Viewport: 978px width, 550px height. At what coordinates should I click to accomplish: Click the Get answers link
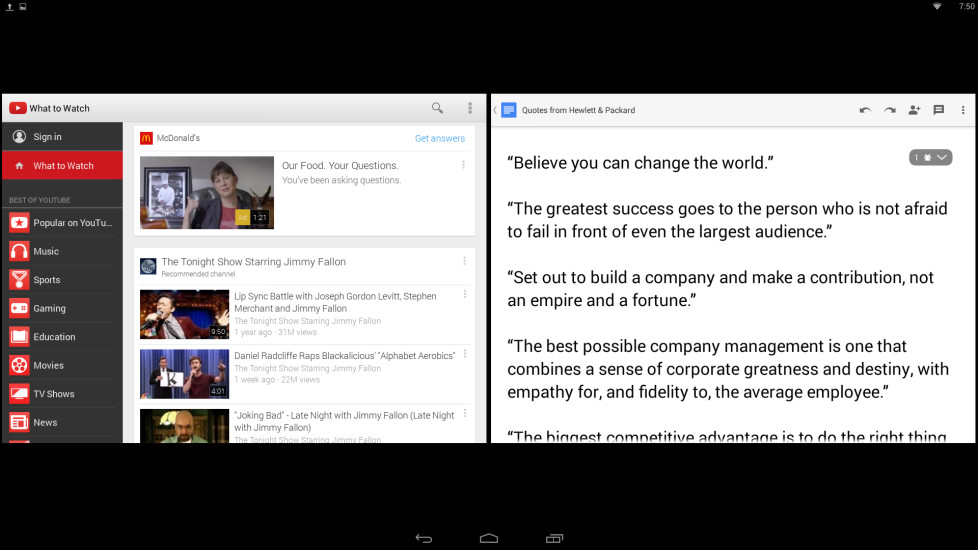click(x=439, y=138)
